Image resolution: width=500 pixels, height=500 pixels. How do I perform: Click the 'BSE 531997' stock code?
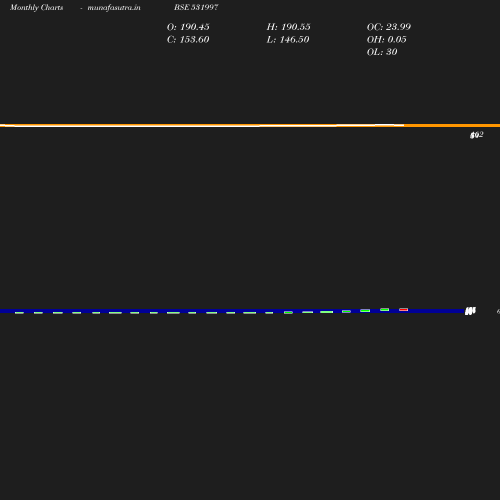(196, 7)
